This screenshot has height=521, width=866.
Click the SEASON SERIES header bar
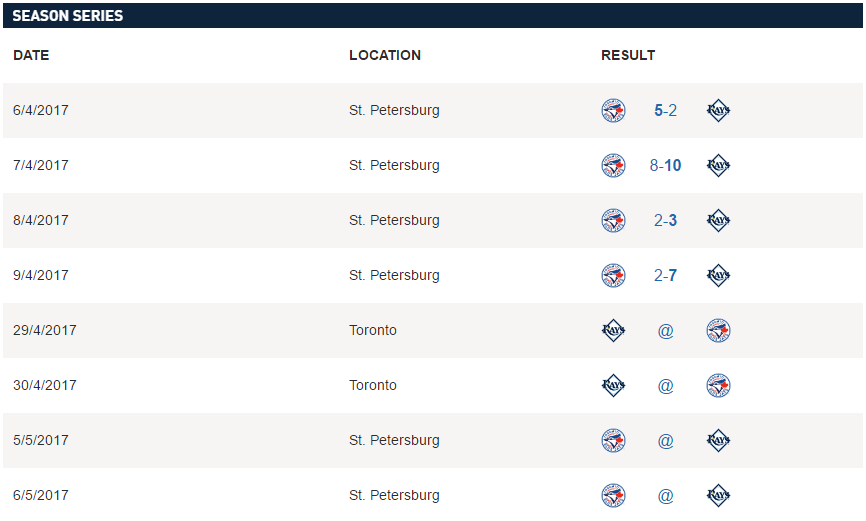tap(432, 16)
